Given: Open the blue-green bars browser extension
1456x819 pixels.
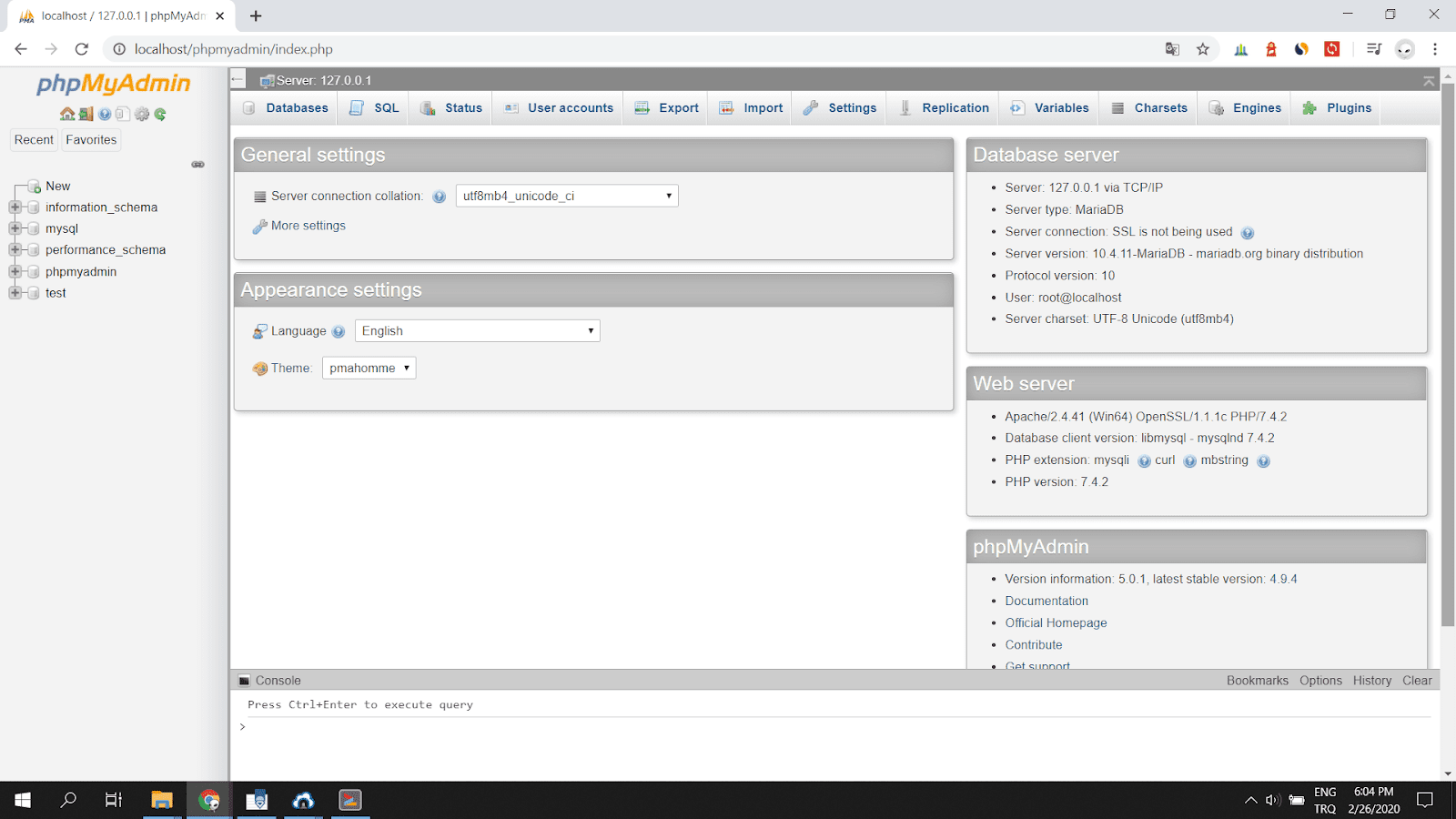Looking at the screenshot, I should (x=1240, y=49).
